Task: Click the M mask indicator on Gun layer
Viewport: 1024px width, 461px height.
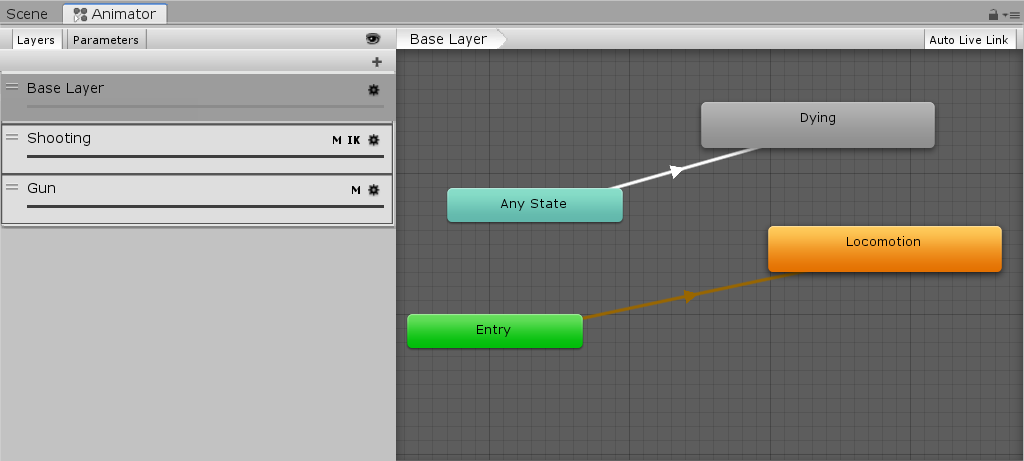Action: pos(356,190)
